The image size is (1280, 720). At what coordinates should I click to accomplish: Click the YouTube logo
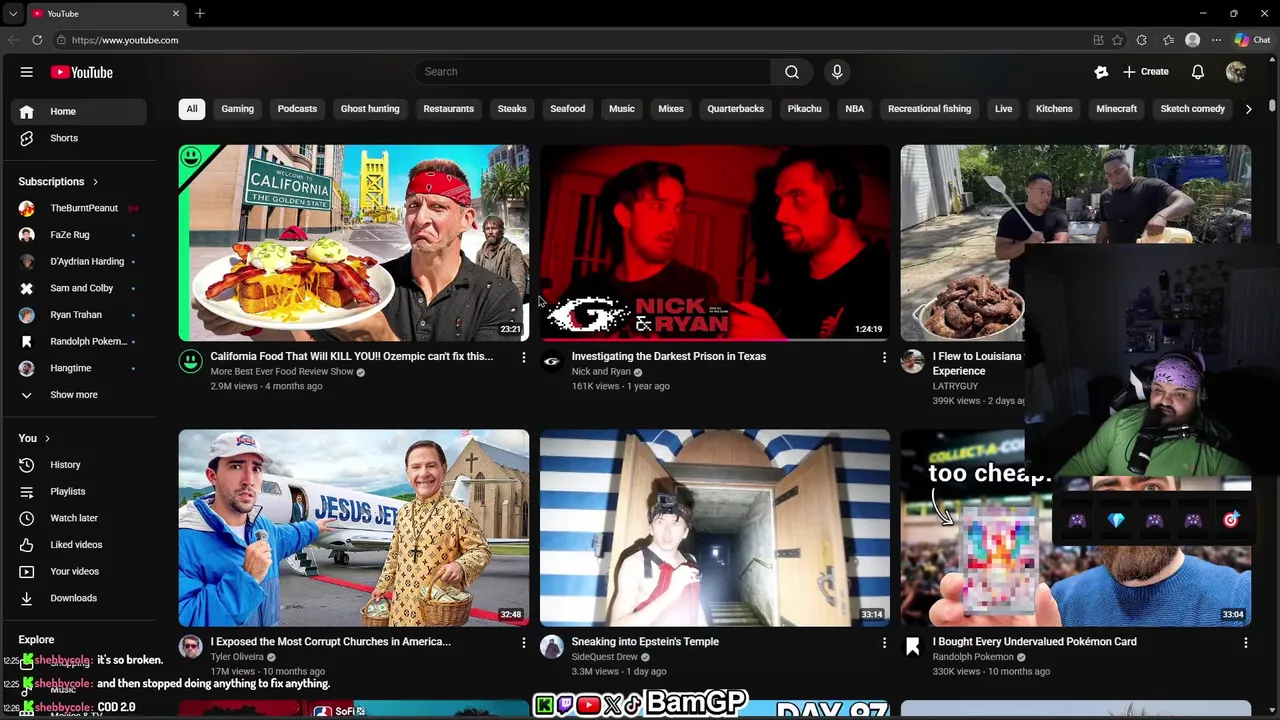tap(82, 72)
